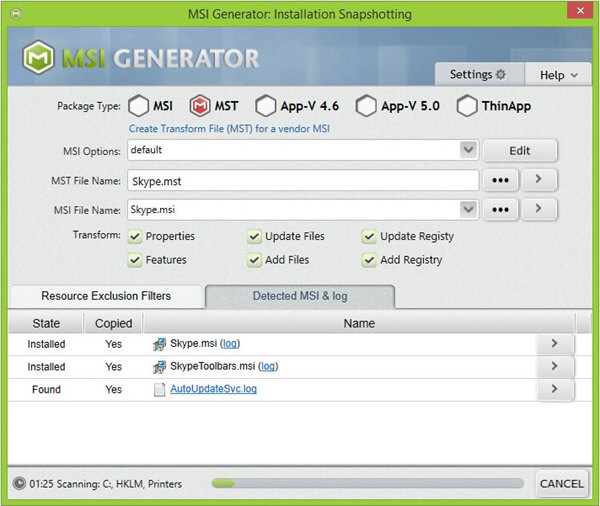Click the clock icon in status bar

(x=19, y=483)
